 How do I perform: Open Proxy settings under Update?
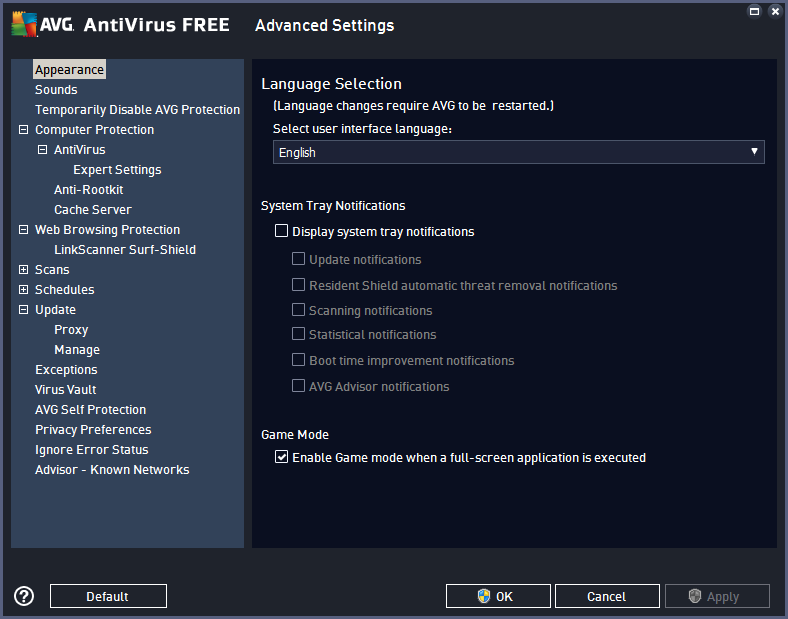71,330
